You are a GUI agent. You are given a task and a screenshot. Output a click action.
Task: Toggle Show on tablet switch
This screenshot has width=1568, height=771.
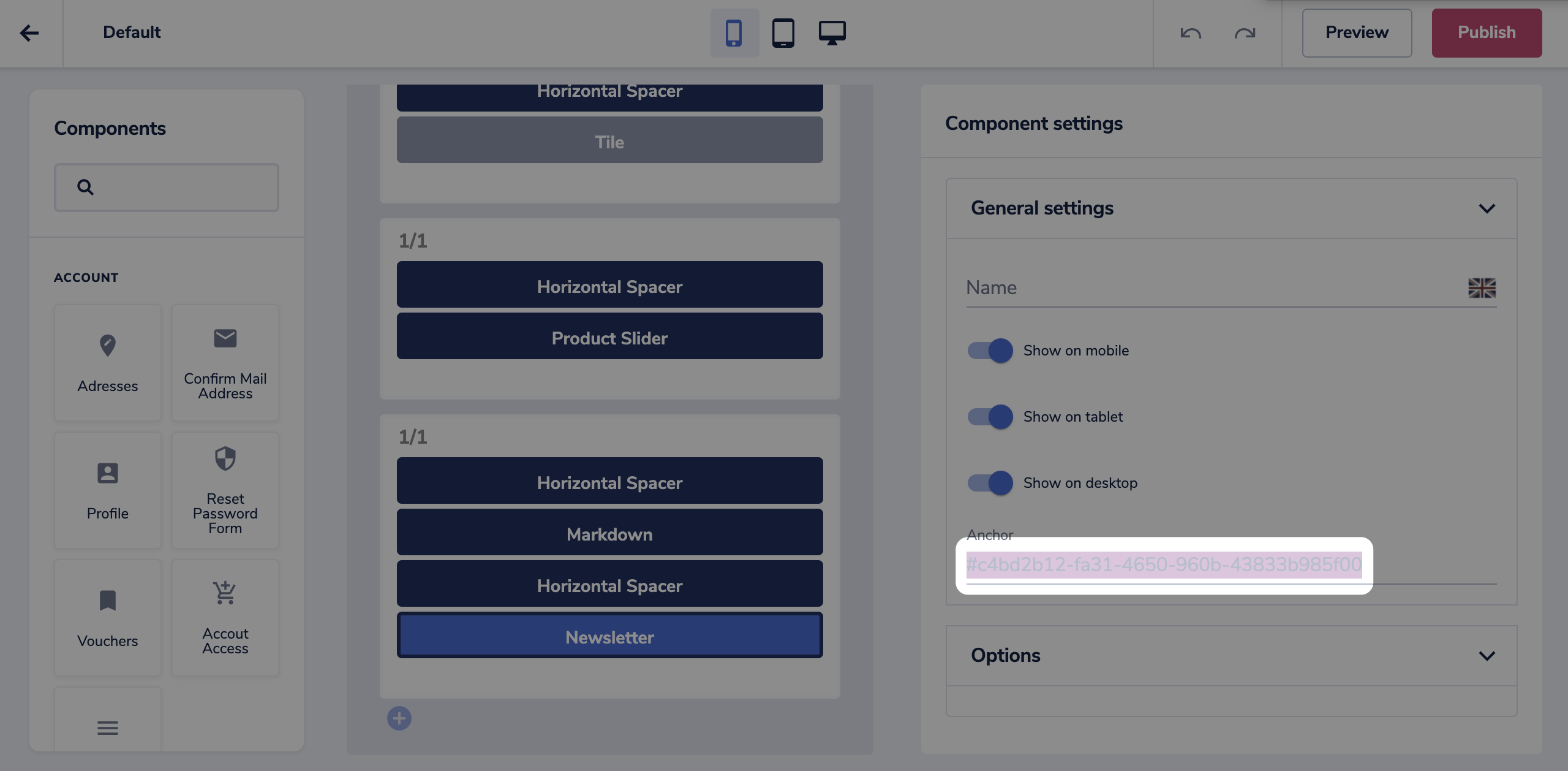[990, 417]
